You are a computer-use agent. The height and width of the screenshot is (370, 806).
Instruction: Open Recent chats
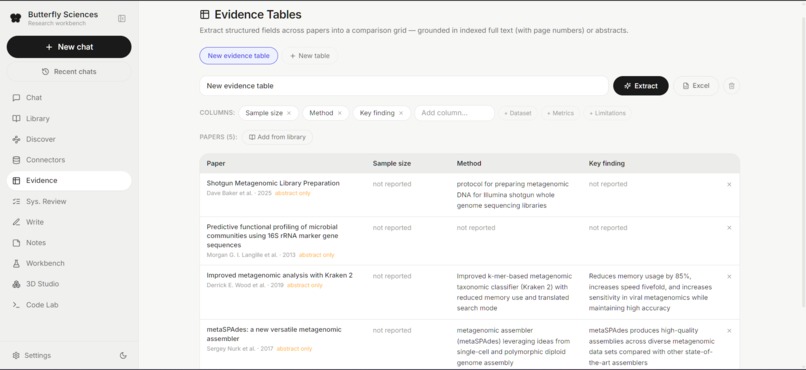(x=69, y=71)
